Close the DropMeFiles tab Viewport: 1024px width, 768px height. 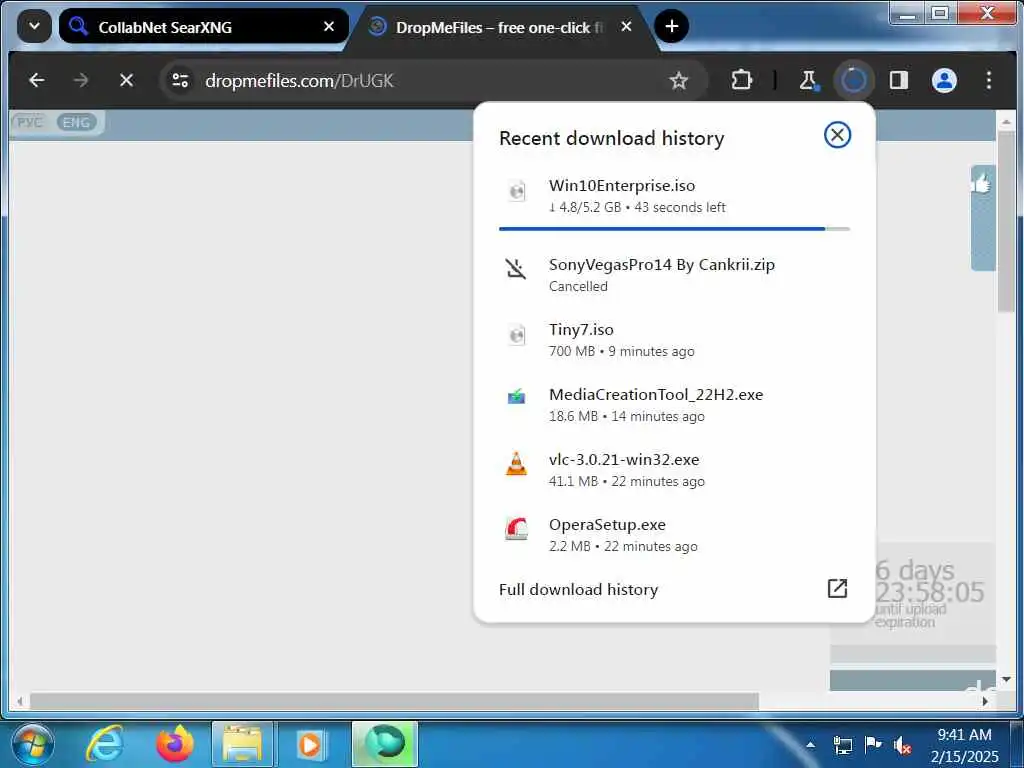[626, 27]
